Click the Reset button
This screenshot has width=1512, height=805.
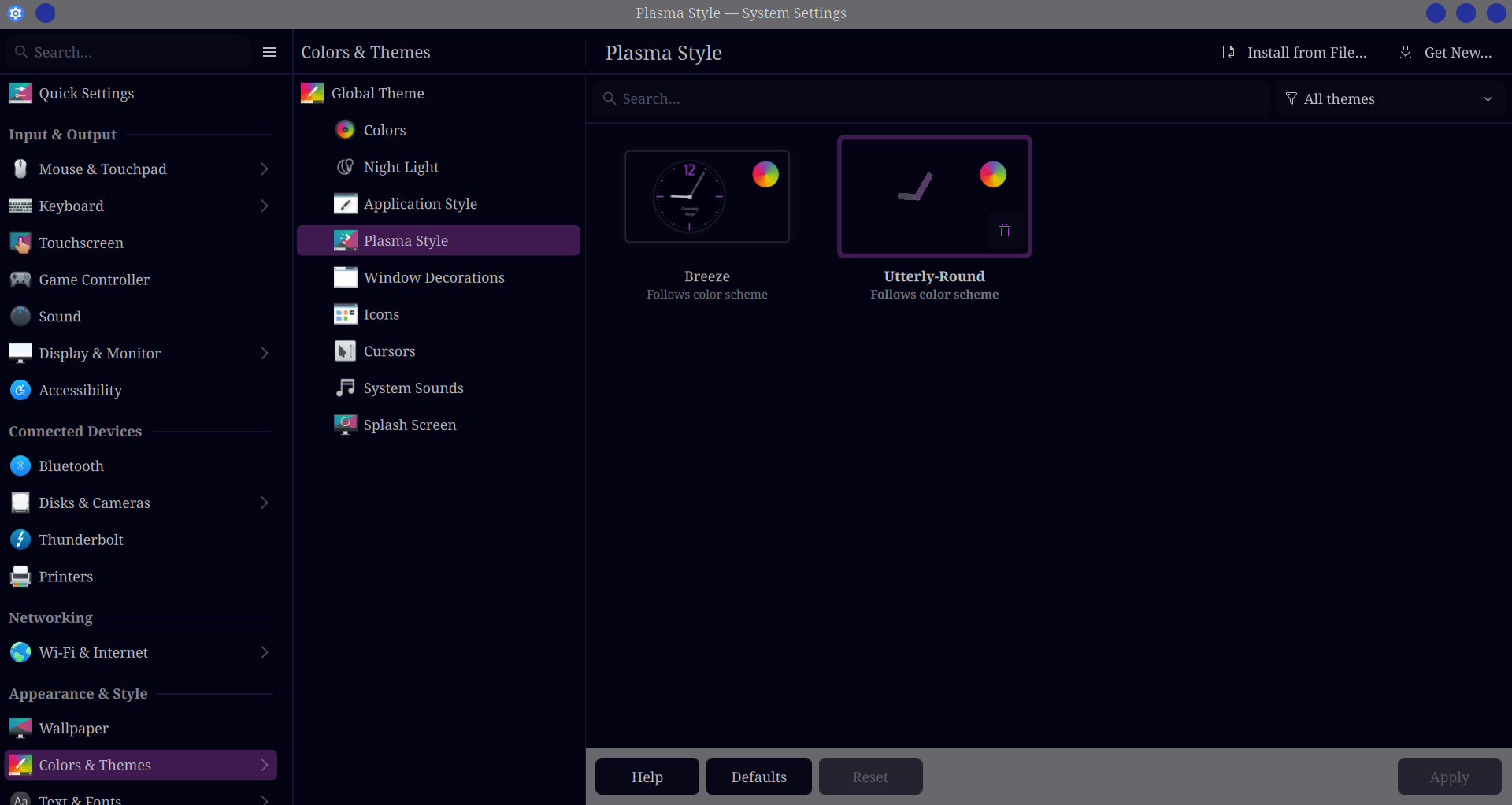click(870, 777)
